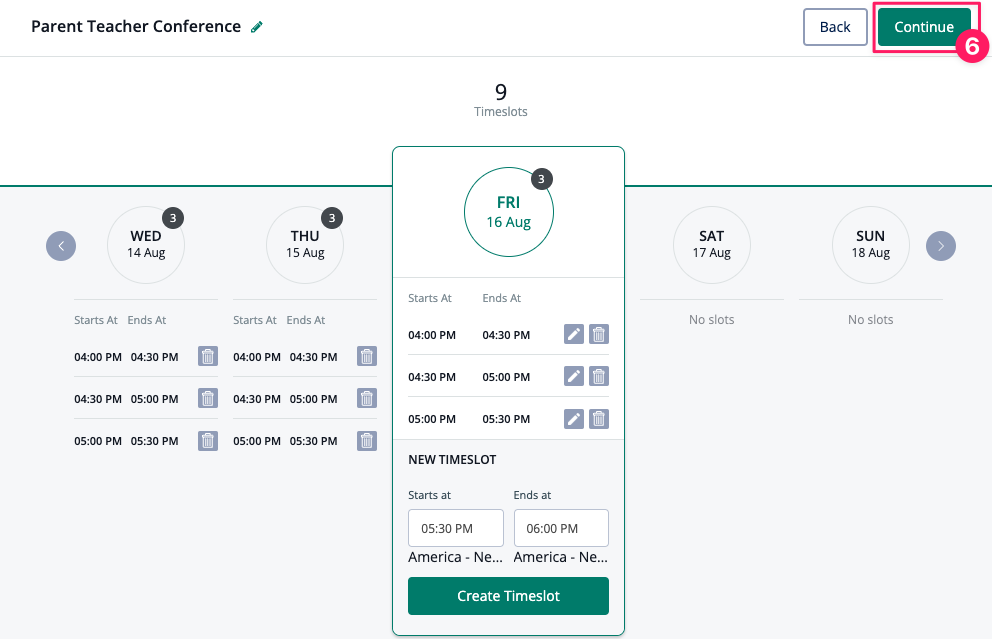This screenshot has width=992, height=639.
Task: Delete Thursday 04:30 PM timeslot
Action: (367, 399)
